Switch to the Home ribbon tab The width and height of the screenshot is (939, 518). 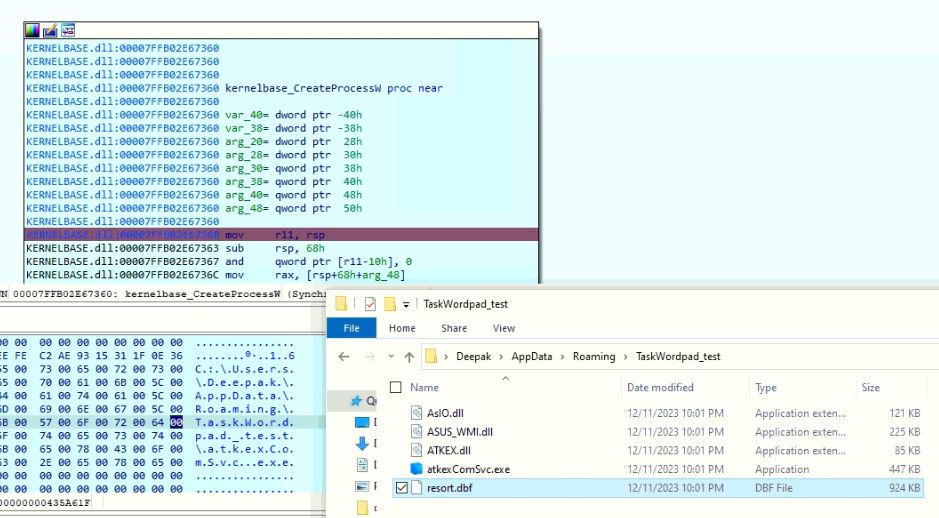coord(402,328)
